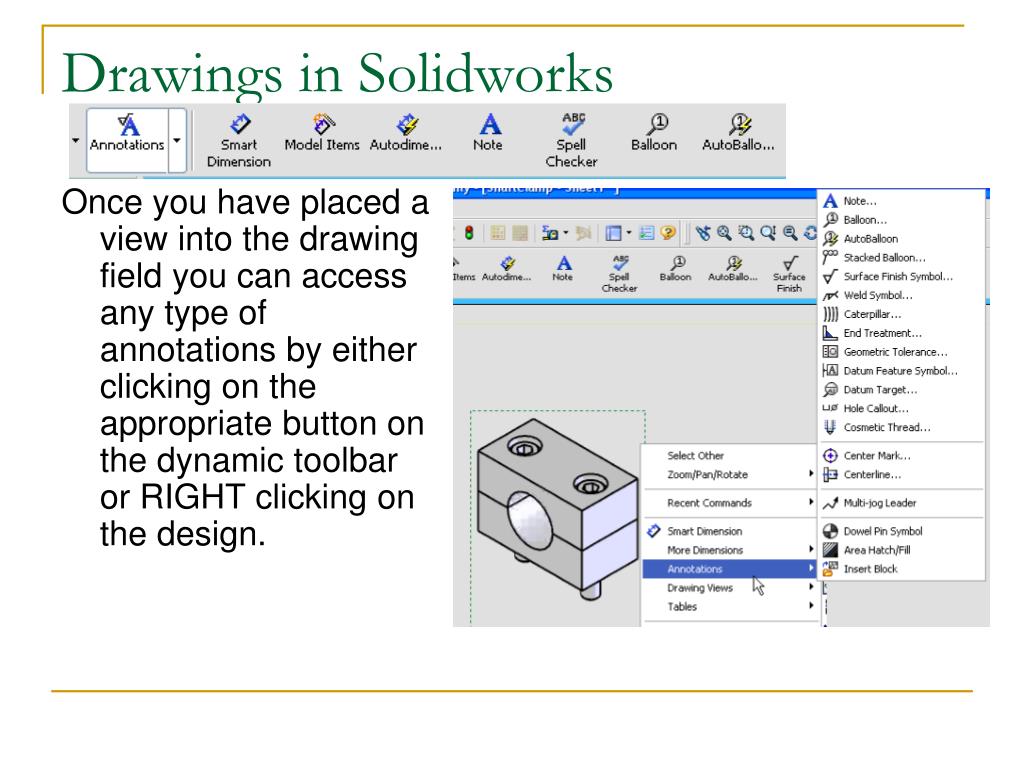The image size is (1024, 768).
Task: Choose Balloon... from the Annotations submenu
Action: 902,220
